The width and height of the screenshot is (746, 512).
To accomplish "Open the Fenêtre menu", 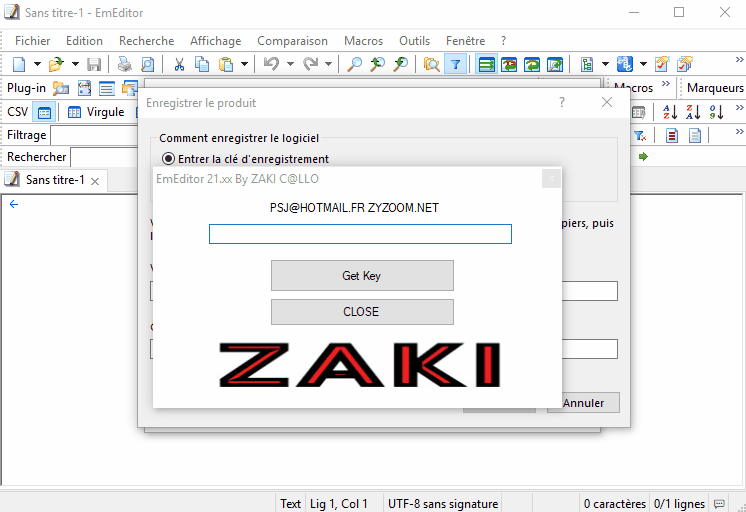I will point(465,41).
